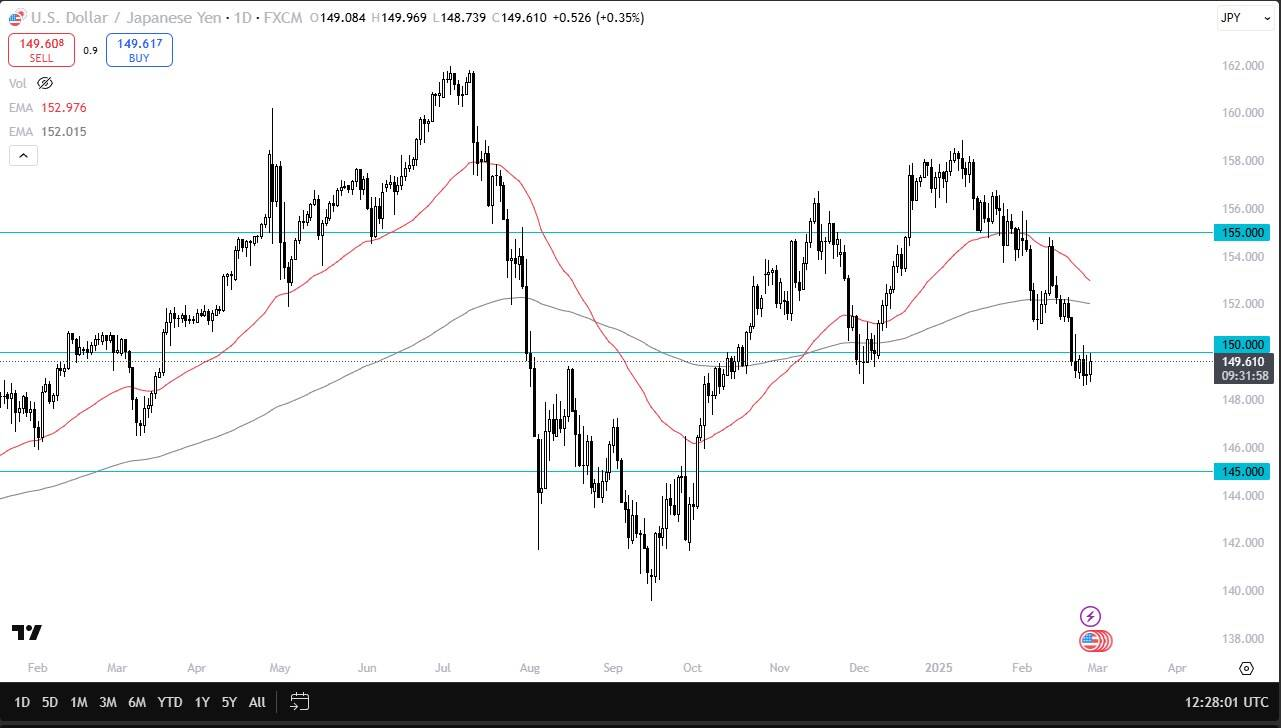Click the SELL 149.608 button
1281x728 pixels.
(41, 50)
